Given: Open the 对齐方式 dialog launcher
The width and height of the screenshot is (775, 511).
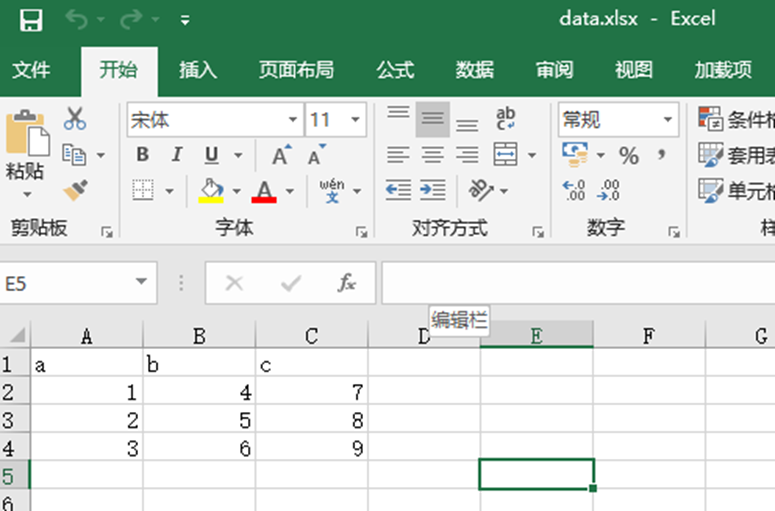Looking at the screenshot, I should [x=538, y=232].
